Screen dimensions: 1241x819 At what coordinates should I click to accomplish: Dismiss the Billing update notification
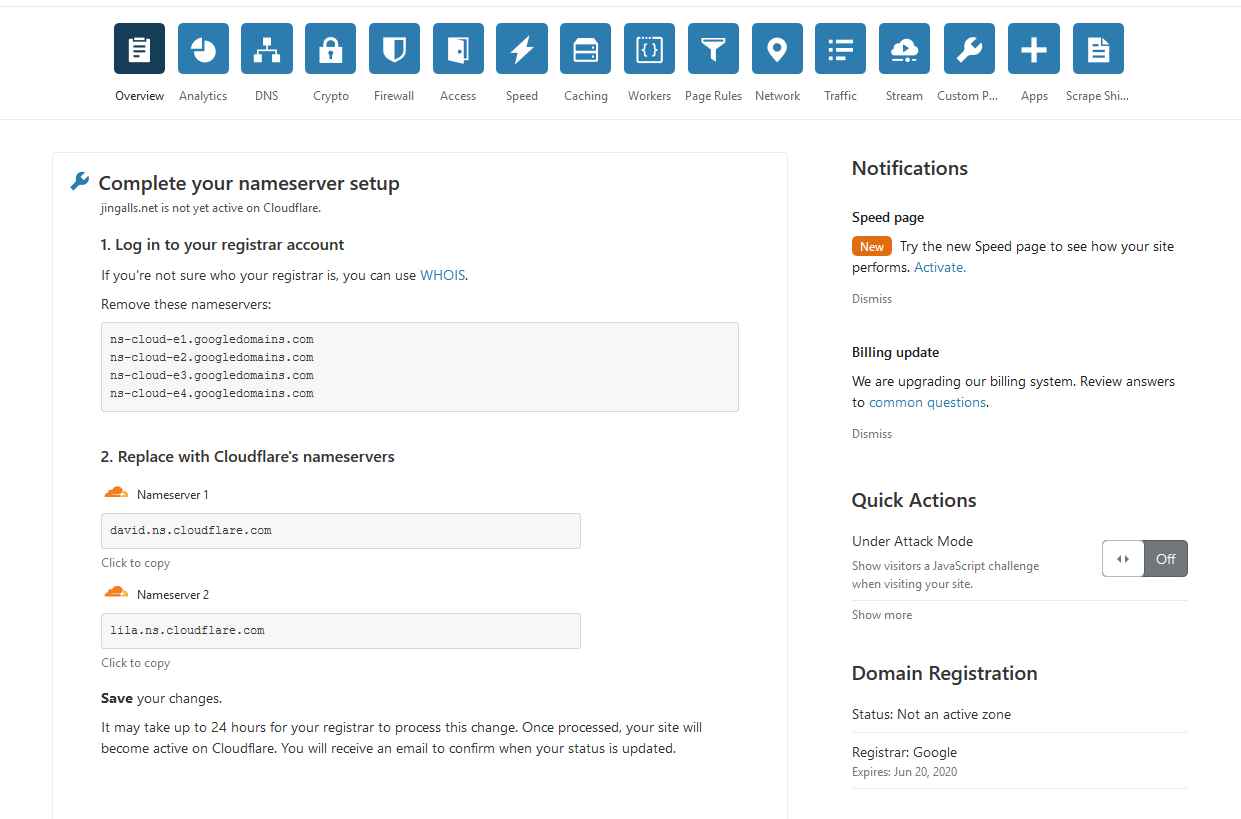point(872,434)
